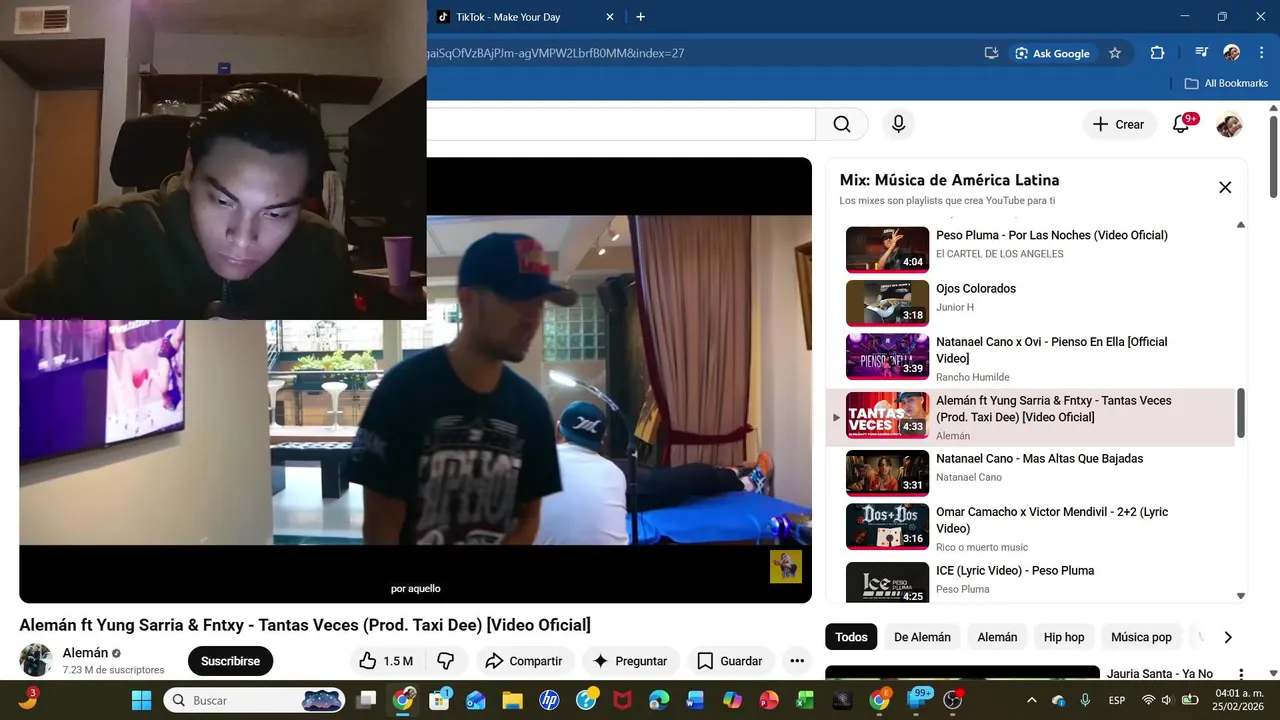1280x720 pixels.
Task: Open the Alemán channel avatar
Action: (x=36, y=660)
